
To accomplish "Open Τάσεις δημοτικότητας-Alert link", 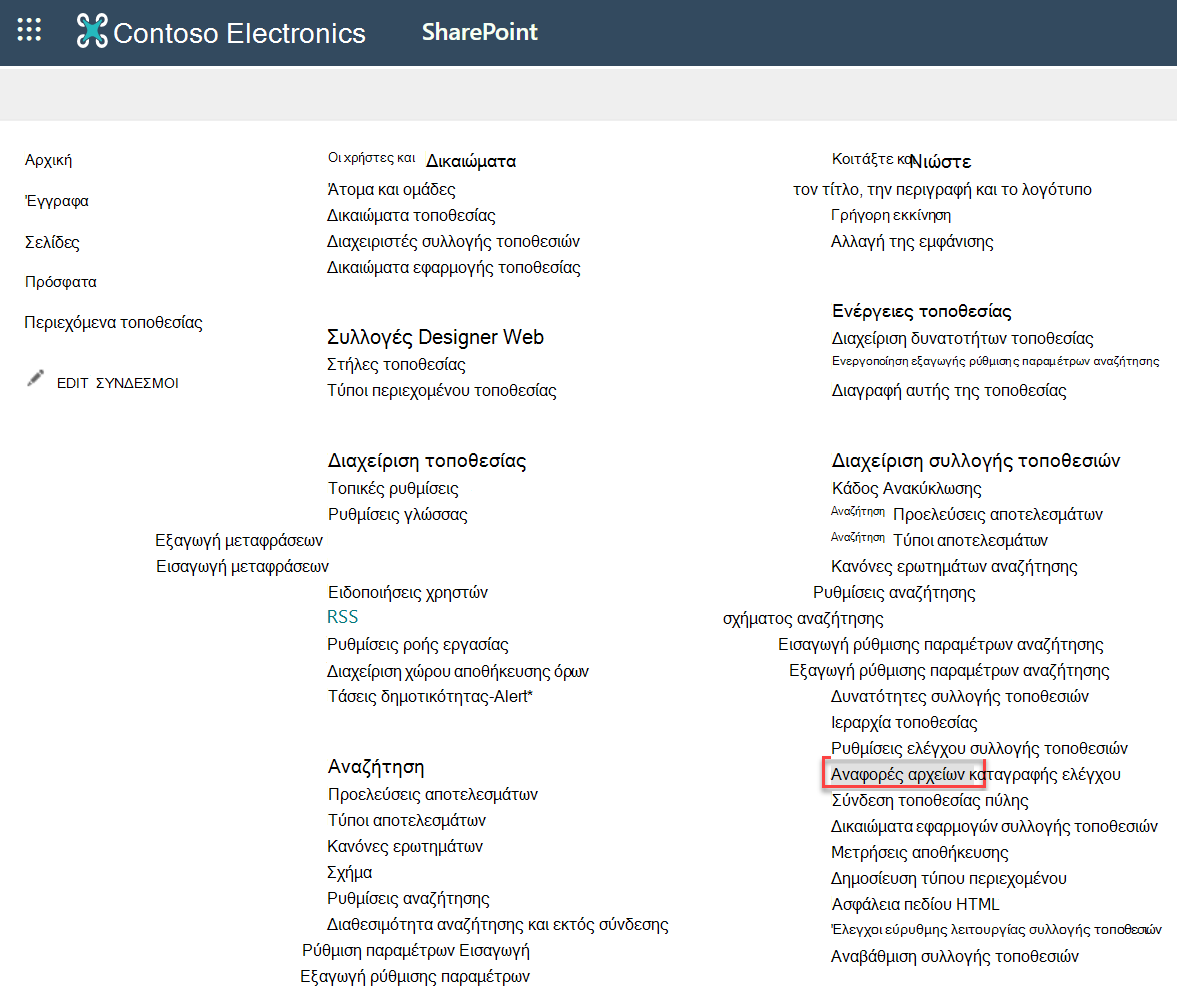I will [x=430, y=696].
